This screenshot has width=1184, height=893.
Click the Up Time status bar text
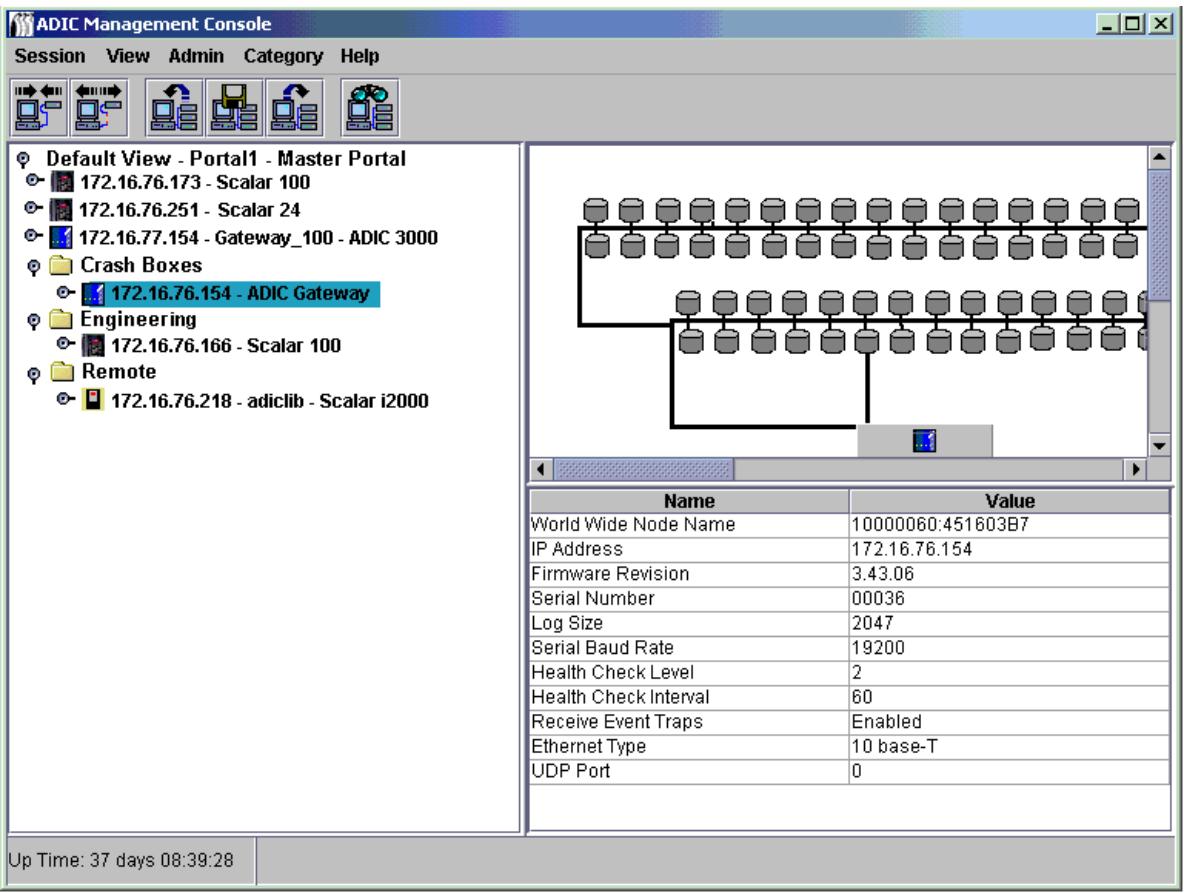pos(121,861)
